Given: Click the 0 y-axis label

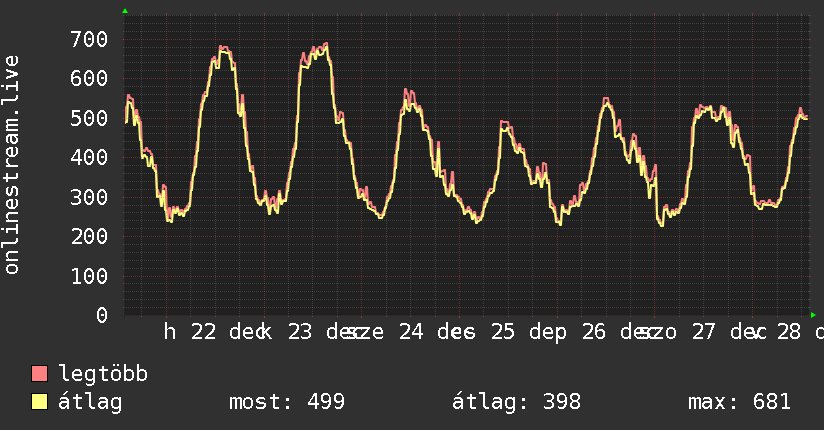Looking at the screenshot, I should coord(102,315).
